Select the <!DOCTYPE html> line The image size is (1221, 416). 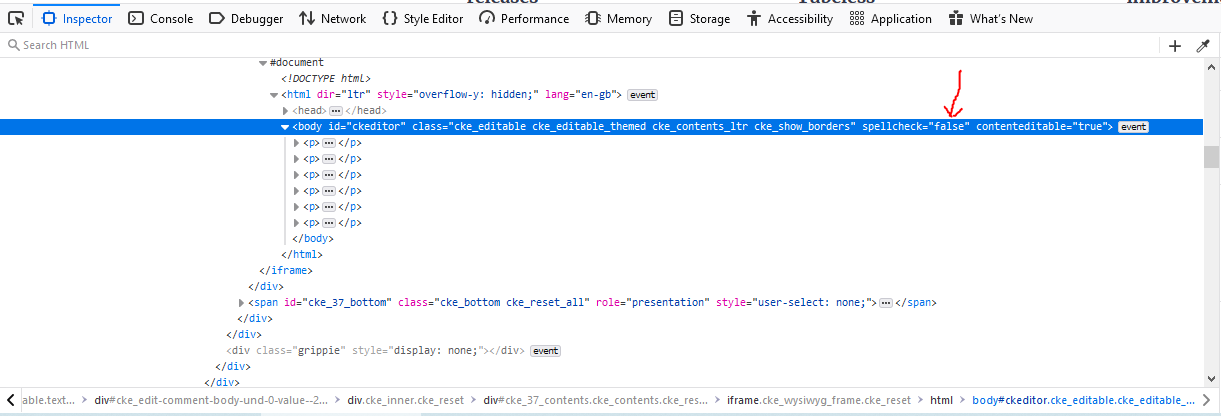pos(326,79)
